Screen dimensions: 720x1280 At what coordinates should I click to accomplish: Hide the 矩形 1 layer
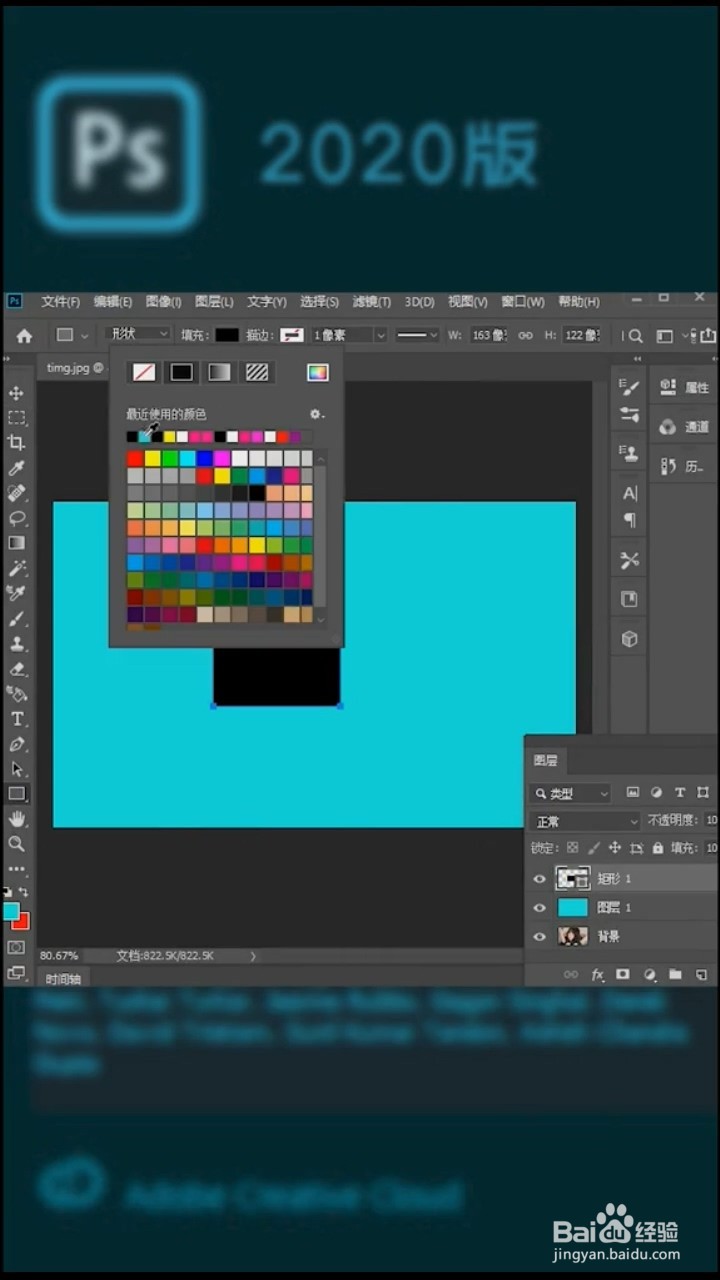[540, 879]
